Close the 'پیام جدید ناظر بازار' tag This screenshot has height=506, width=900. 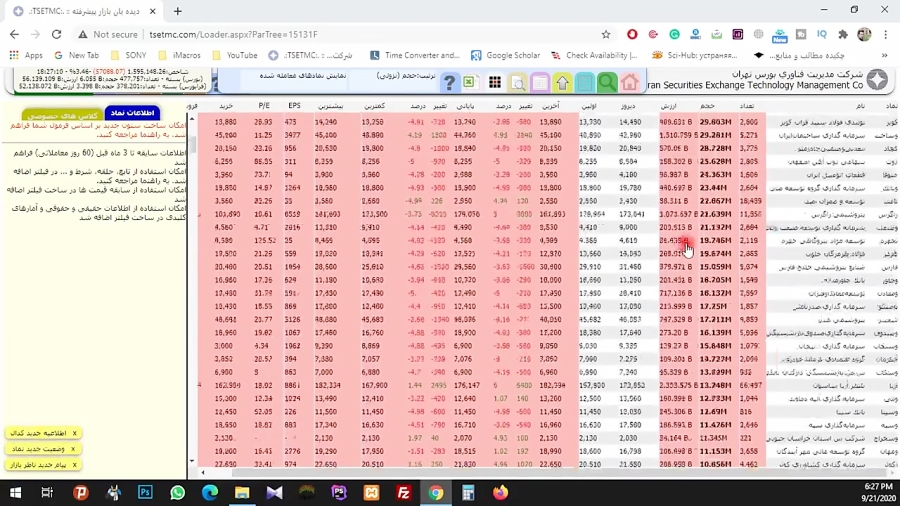point(74,465)
